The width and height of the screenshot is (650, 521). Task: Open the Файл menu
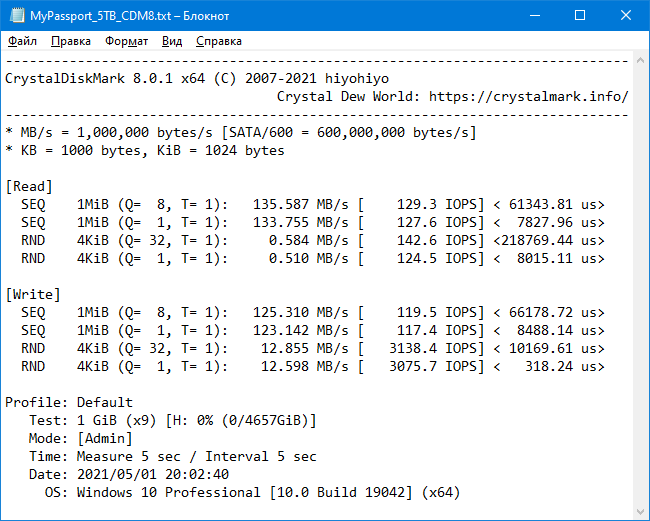(22, 41)
